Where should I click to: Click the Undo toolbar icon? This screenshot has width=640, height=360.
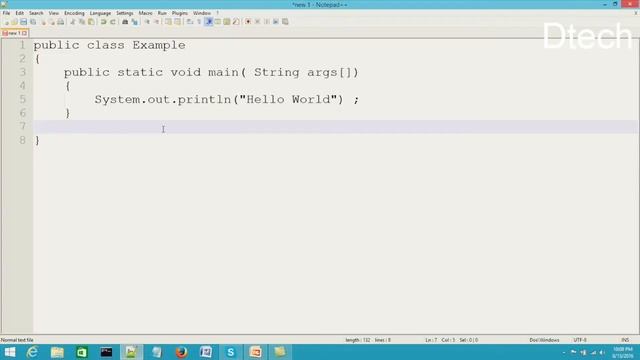(x=103, y=22)
